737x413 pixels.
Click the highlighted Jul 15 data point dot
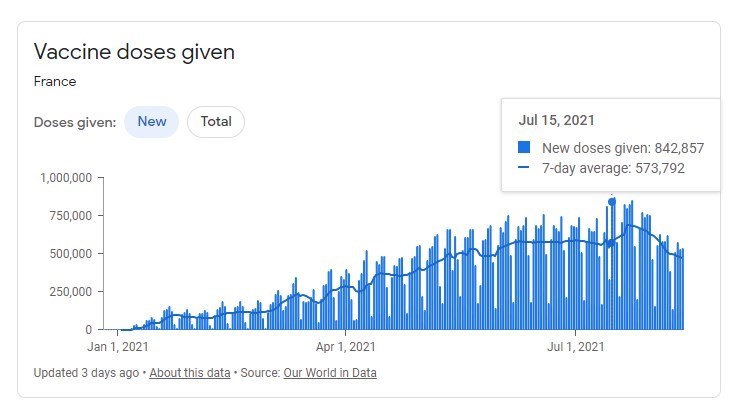612,201
